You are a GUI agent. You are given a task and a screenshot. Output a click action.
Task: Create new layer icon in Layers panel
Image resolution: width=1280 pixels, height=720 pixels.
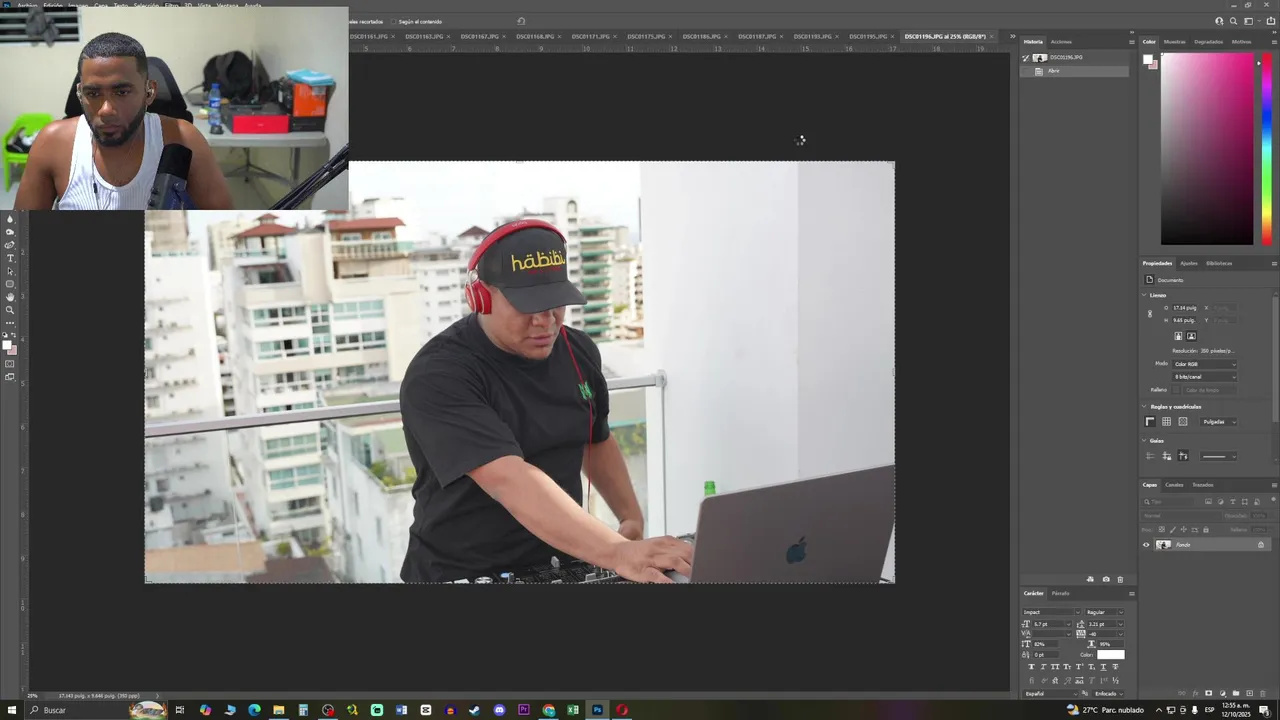pos(1249,693)
